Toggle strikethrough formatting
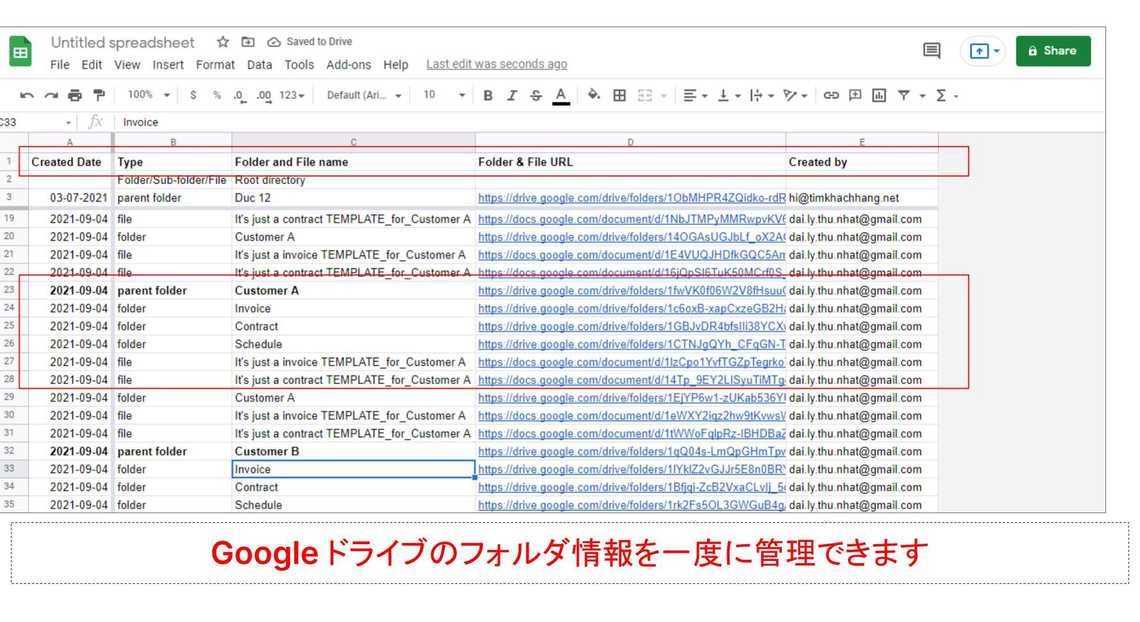Image resolution: width=1140 pixels, height=622 pixels. [x=536, y=96]
